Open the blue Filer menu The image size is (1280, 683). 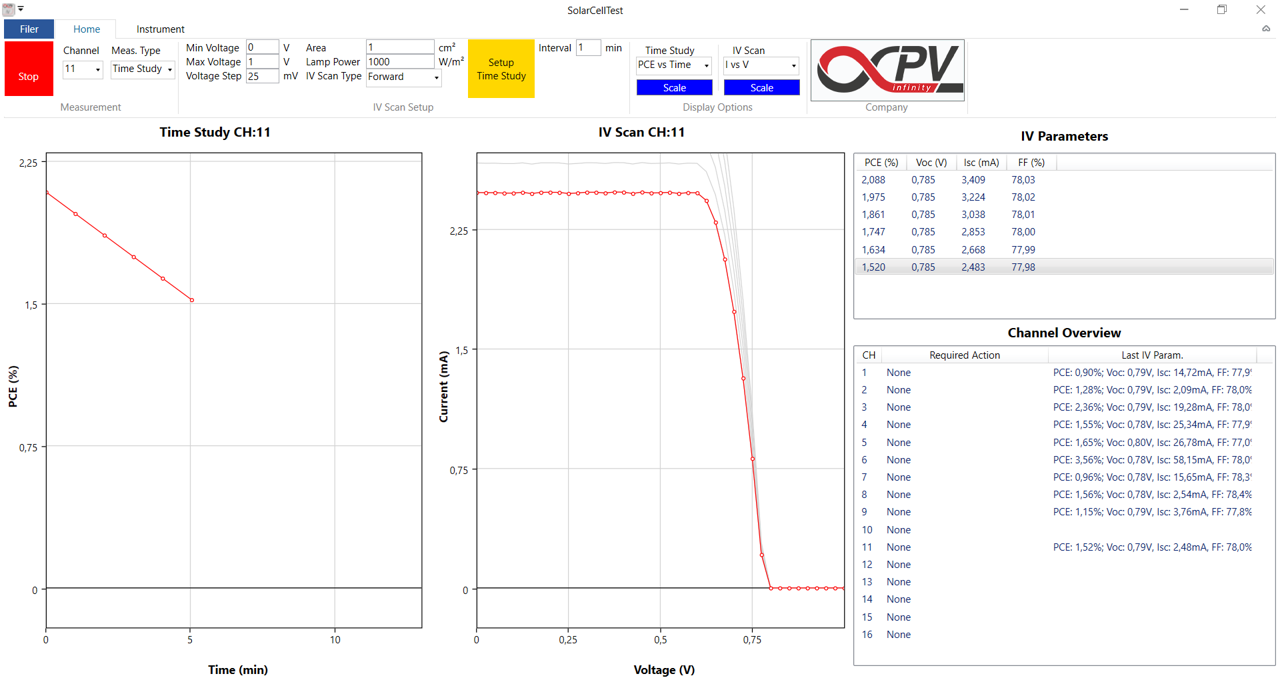coord(29,29)
